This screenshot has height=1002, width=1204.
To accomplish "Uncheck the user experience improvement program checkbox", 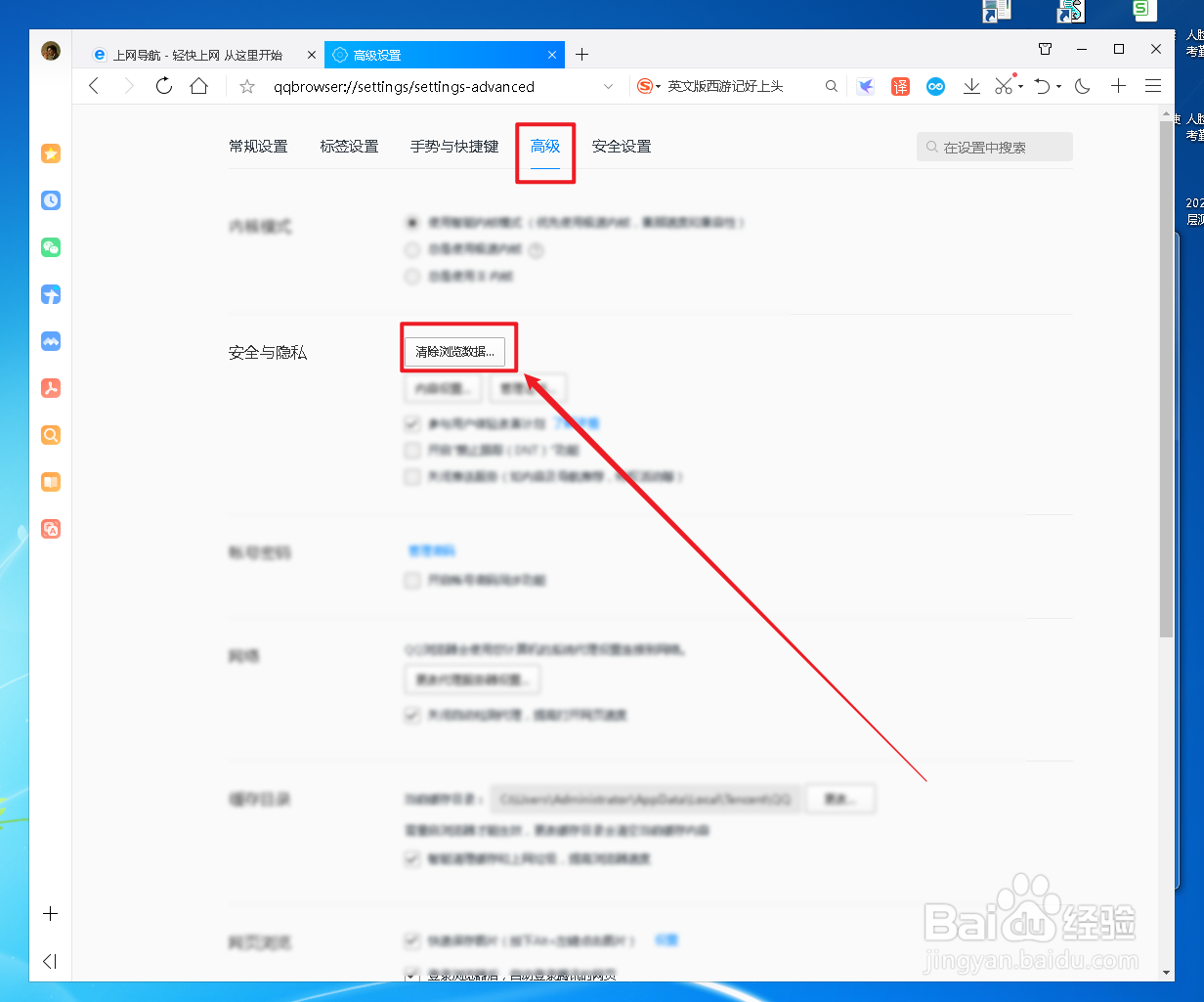I will 412,424.
